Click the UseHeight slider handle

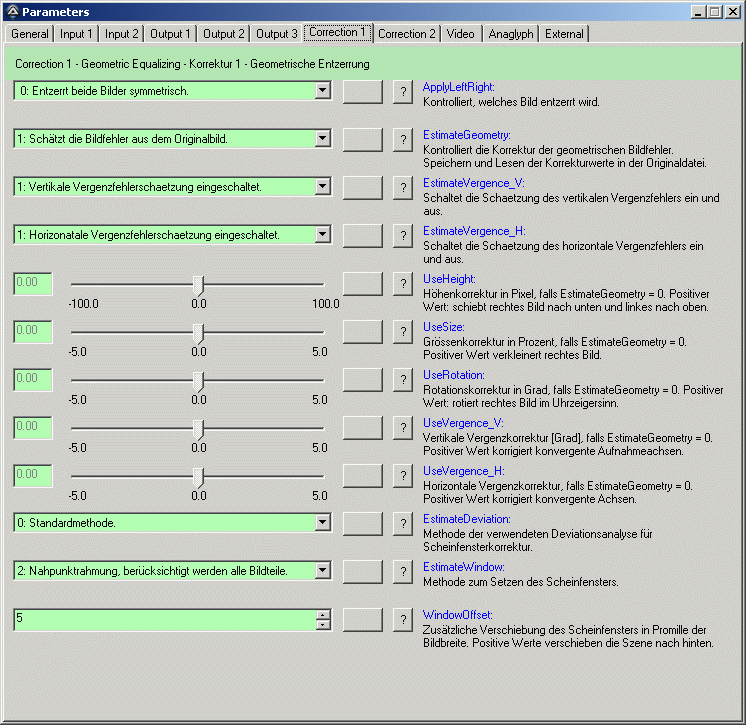click(x=198, y=284)
